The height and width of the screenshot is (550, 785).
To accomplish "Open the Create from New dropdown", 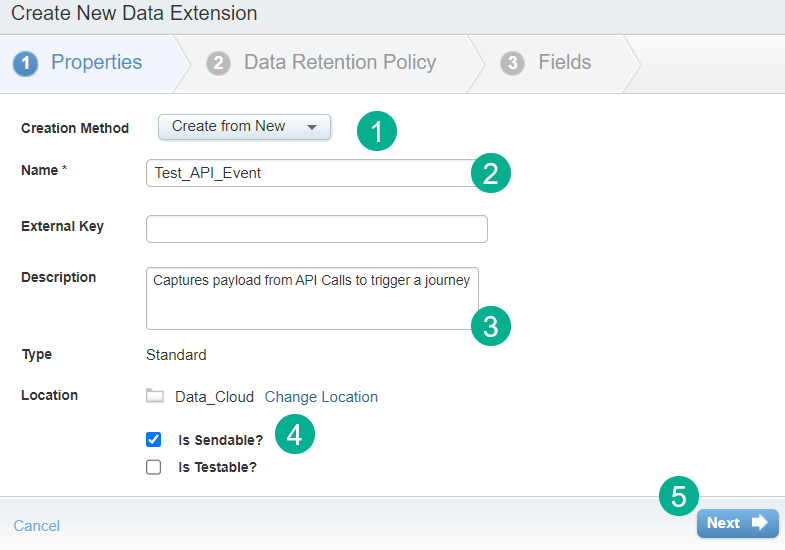I will click(244, 127).
